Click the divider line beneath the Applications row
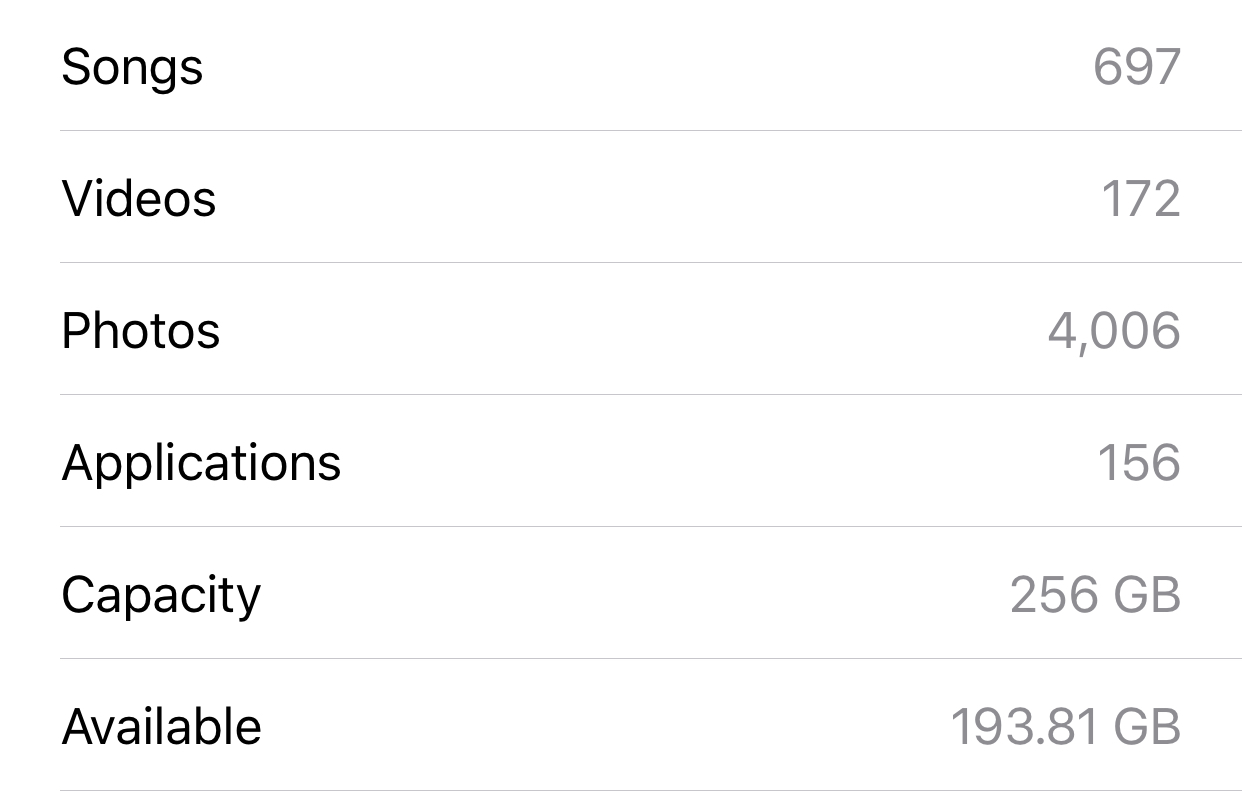 (x=651, y=526)
